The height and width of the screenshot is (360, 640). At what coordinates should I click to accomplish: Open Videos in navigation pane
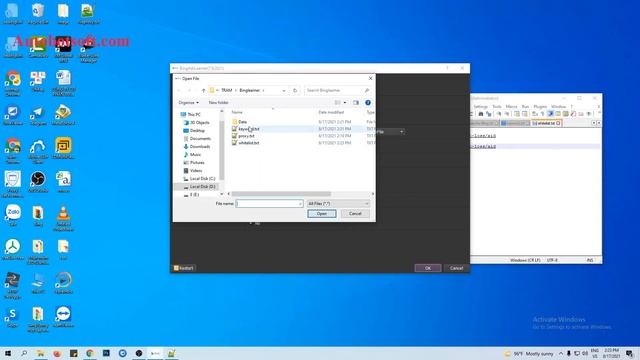[193, 171]
